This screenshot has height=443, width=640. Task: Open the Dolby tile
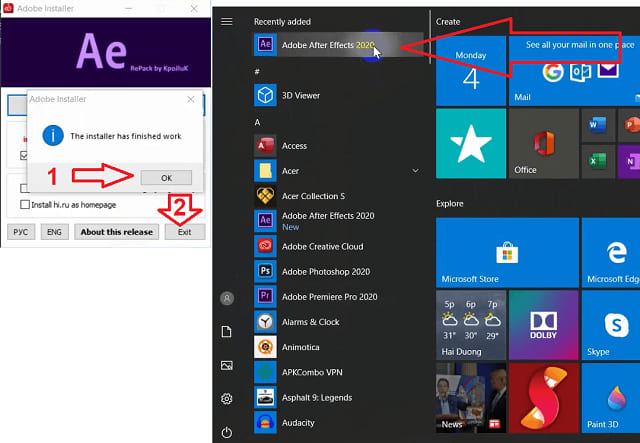pos(544,325)
